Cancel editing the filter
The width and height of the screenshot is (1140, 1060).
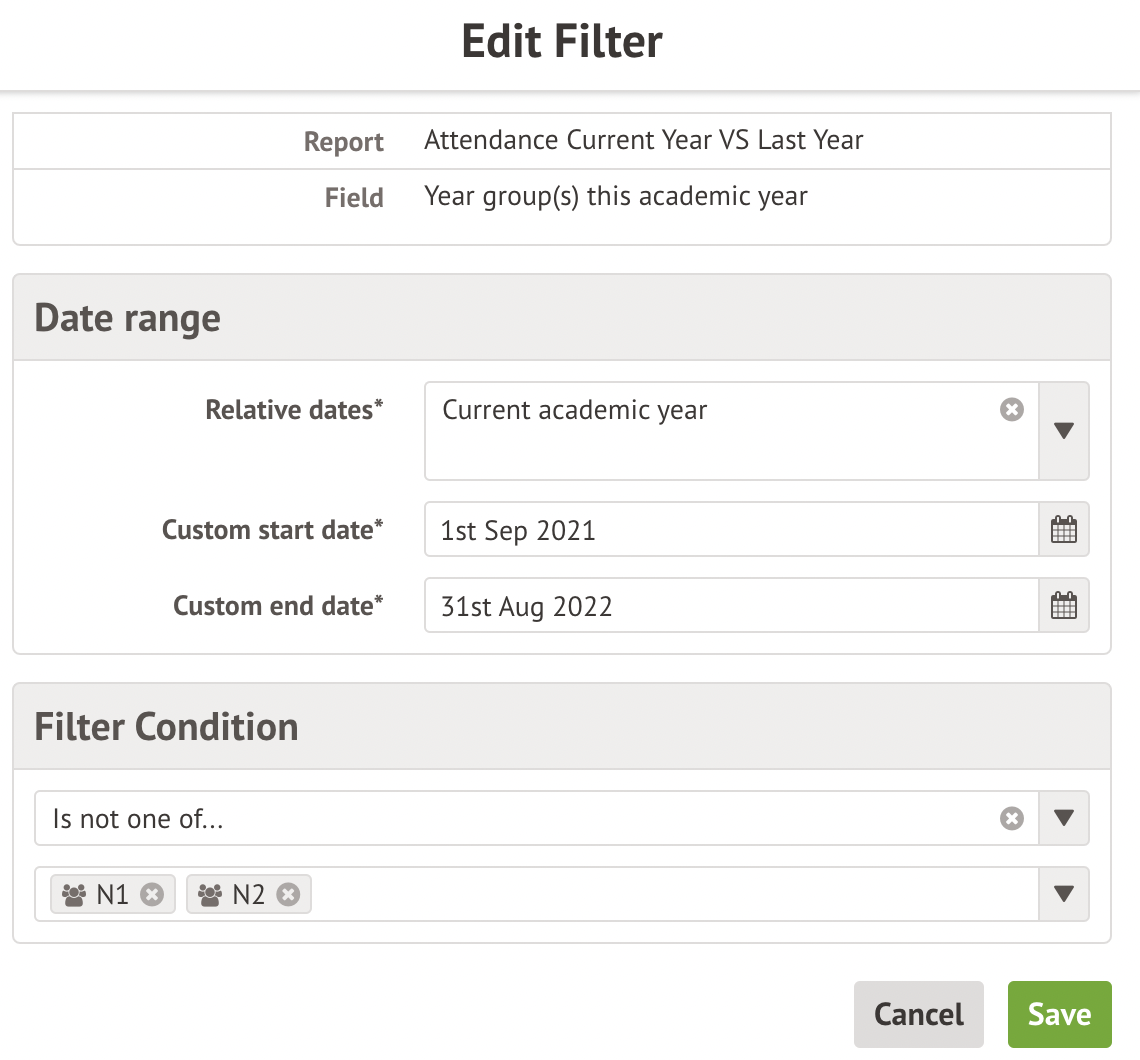tap(918, 1014)
